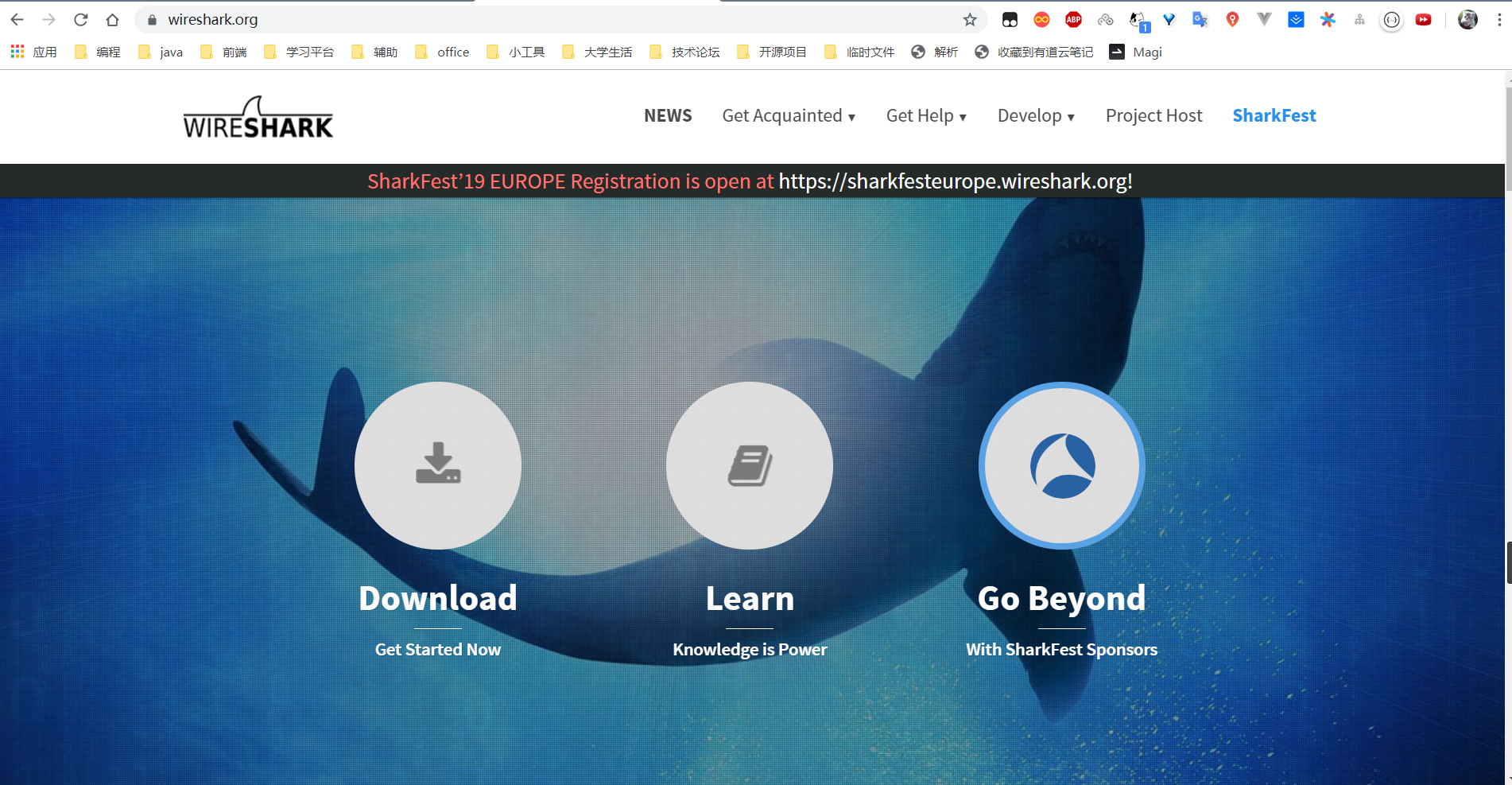
Task: Open the cat extension with badge 1
Action: point(1138,21)
